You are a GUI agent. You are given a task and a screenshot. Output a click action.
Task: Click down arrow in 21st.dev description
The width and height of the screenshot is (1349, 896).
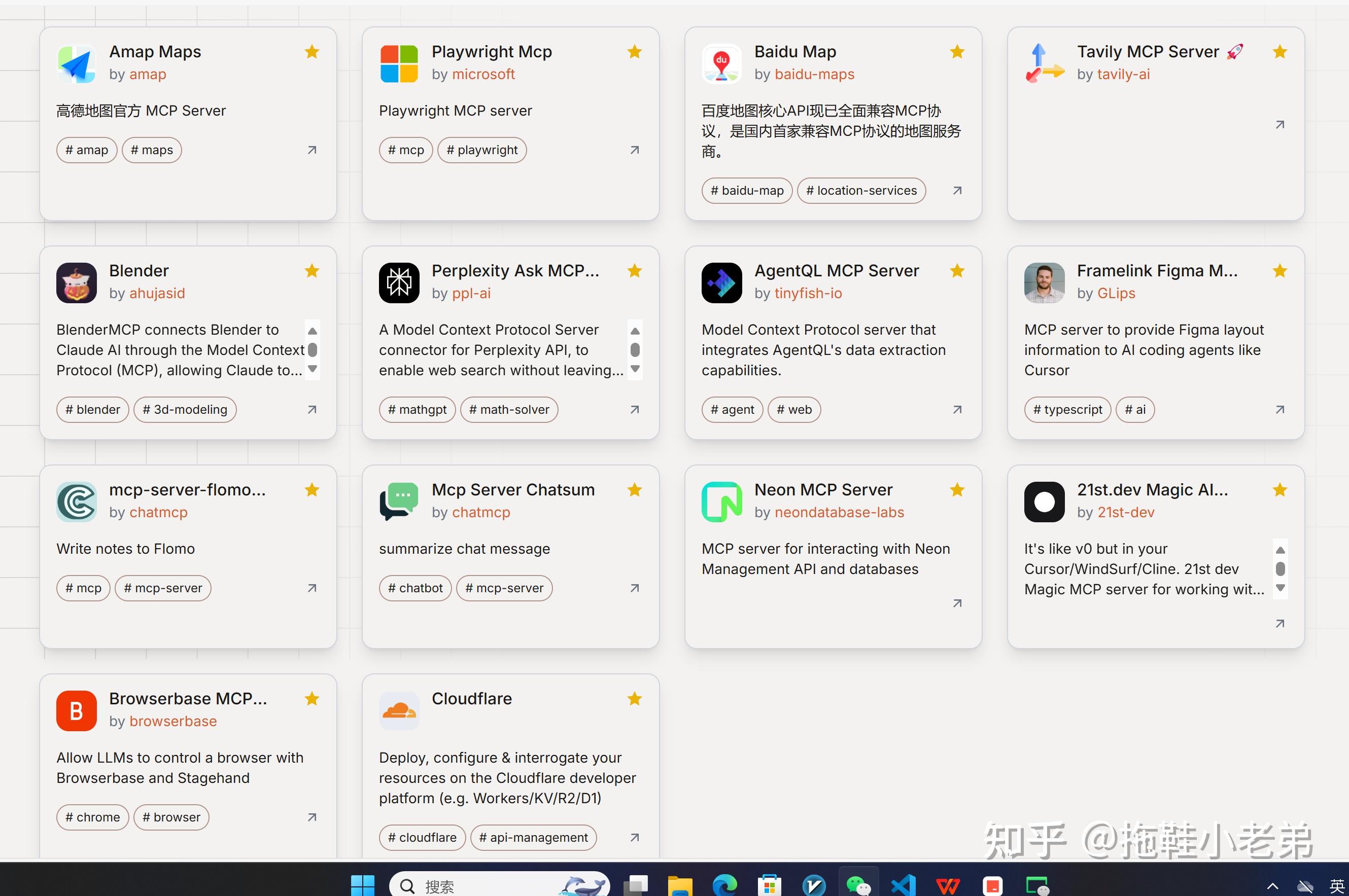click(x=1281, y=588)
